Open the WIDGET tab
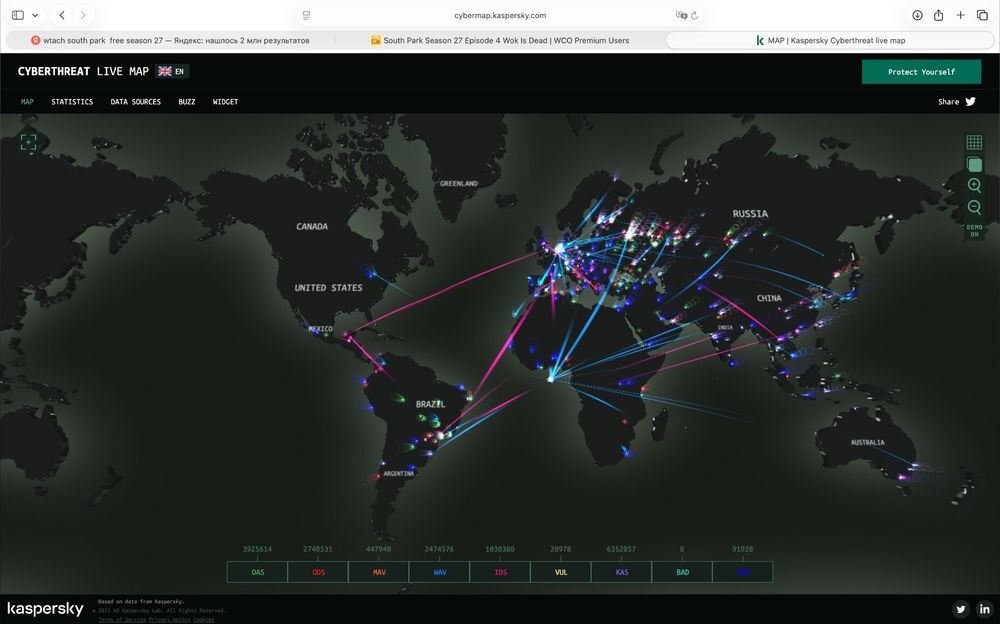This screenshot has width=1000, height=624. pyautogui.click(x=225, y=101)
